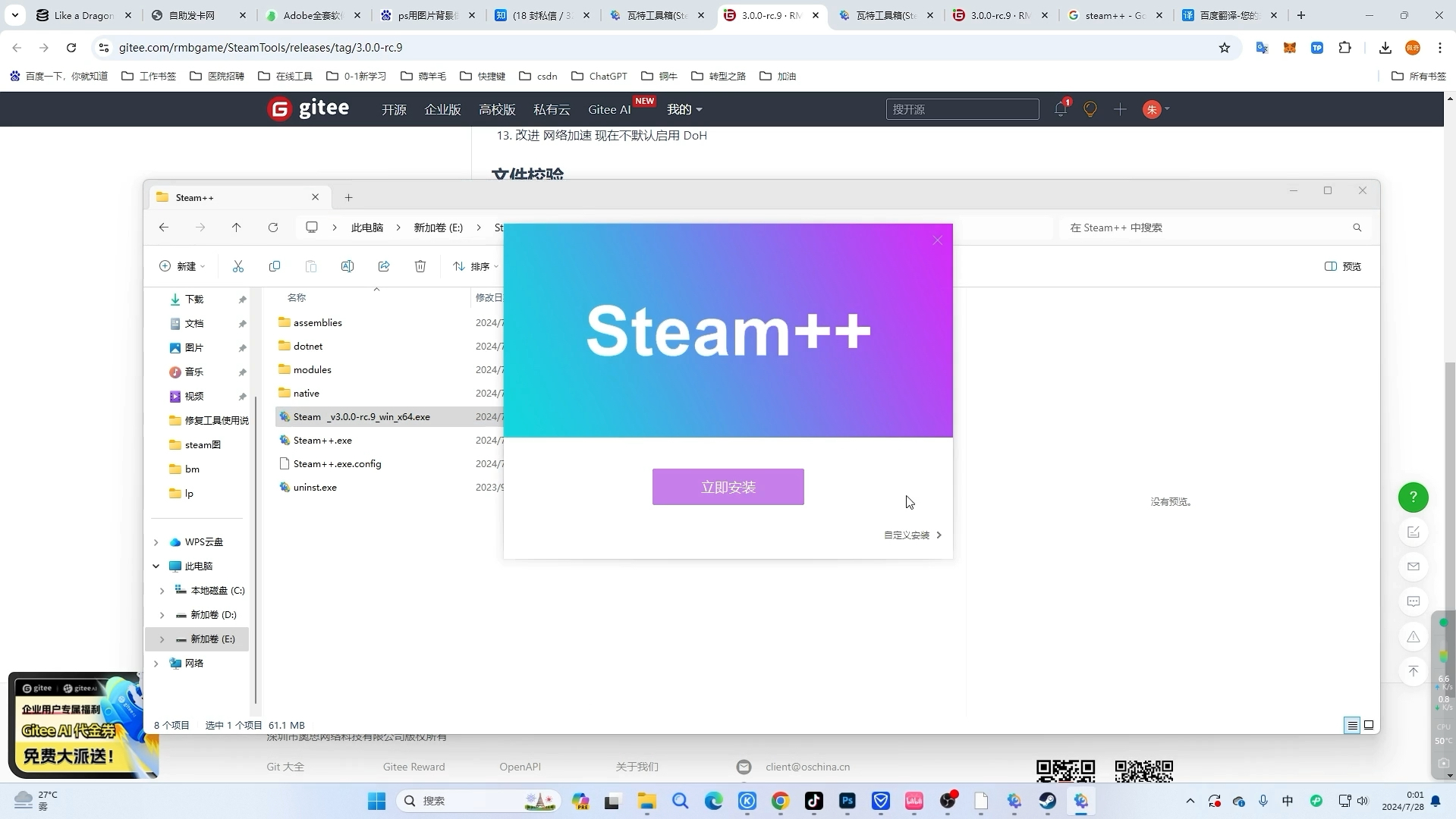Open 自定义安装 custom install options
The image size is (1456, 819).
click(x=913, y=535)
